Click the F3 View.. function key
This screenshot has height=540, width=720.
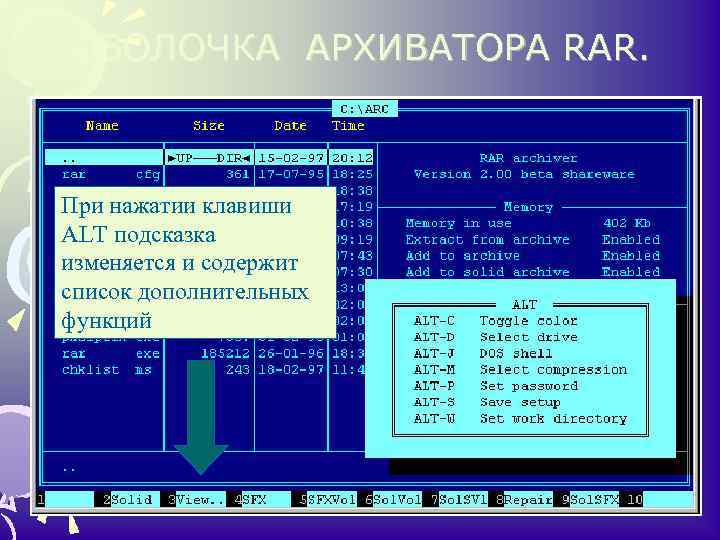[196, 499]
